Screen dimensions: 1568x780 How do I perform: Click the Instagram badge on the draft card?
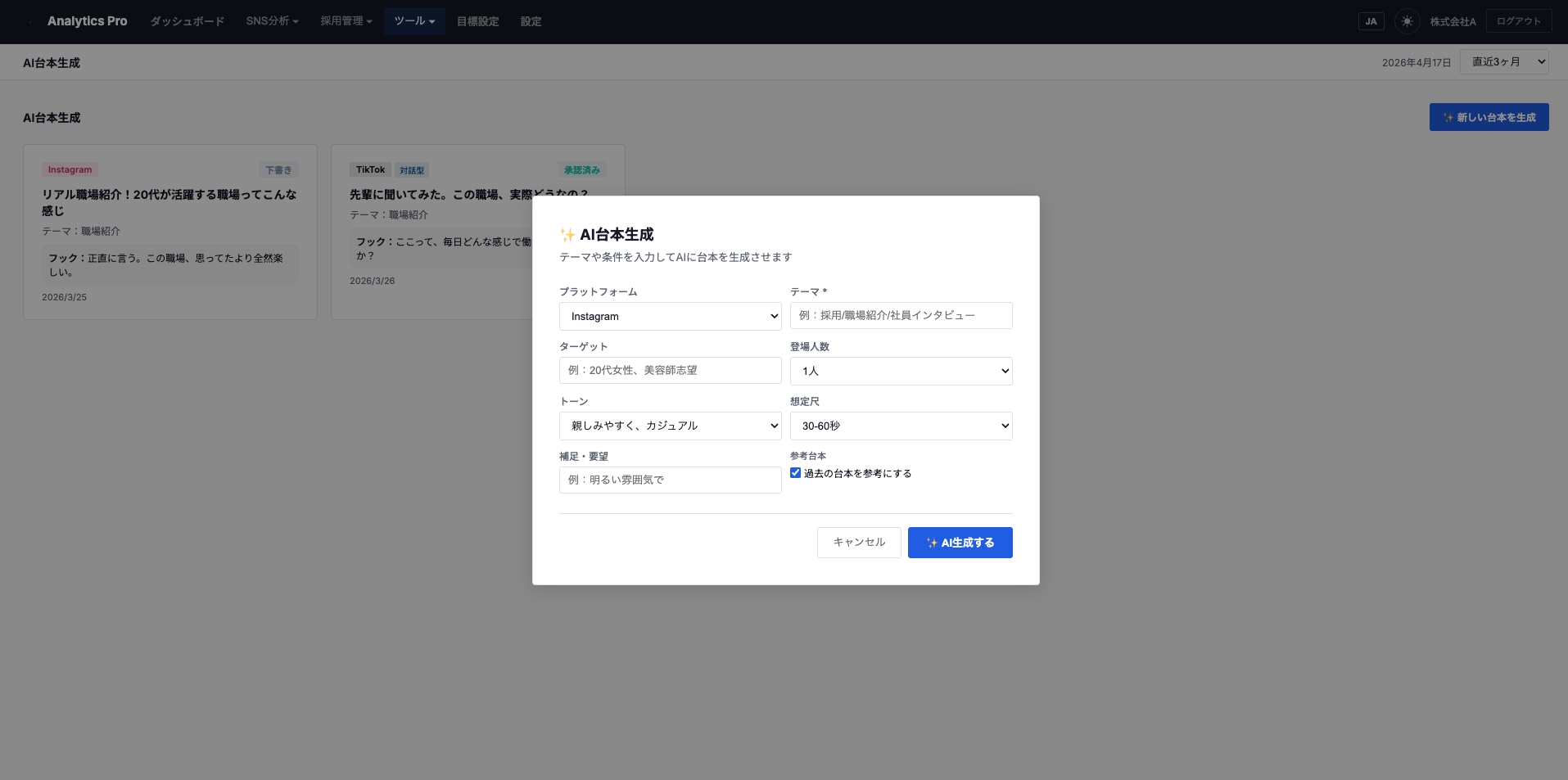click(70, 169)
